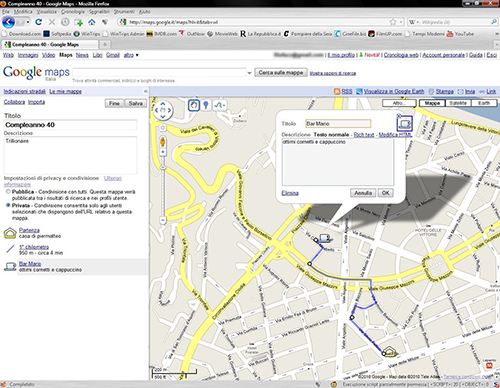Click the bookmark star in address bar
This screenshot has height=388, width=500.
coord(393,22)
